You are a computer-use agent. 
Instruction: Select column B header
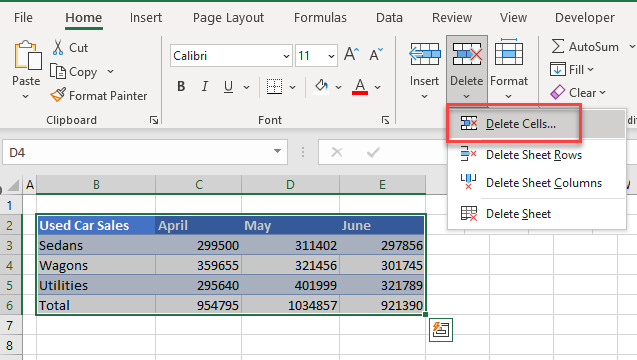96,185
